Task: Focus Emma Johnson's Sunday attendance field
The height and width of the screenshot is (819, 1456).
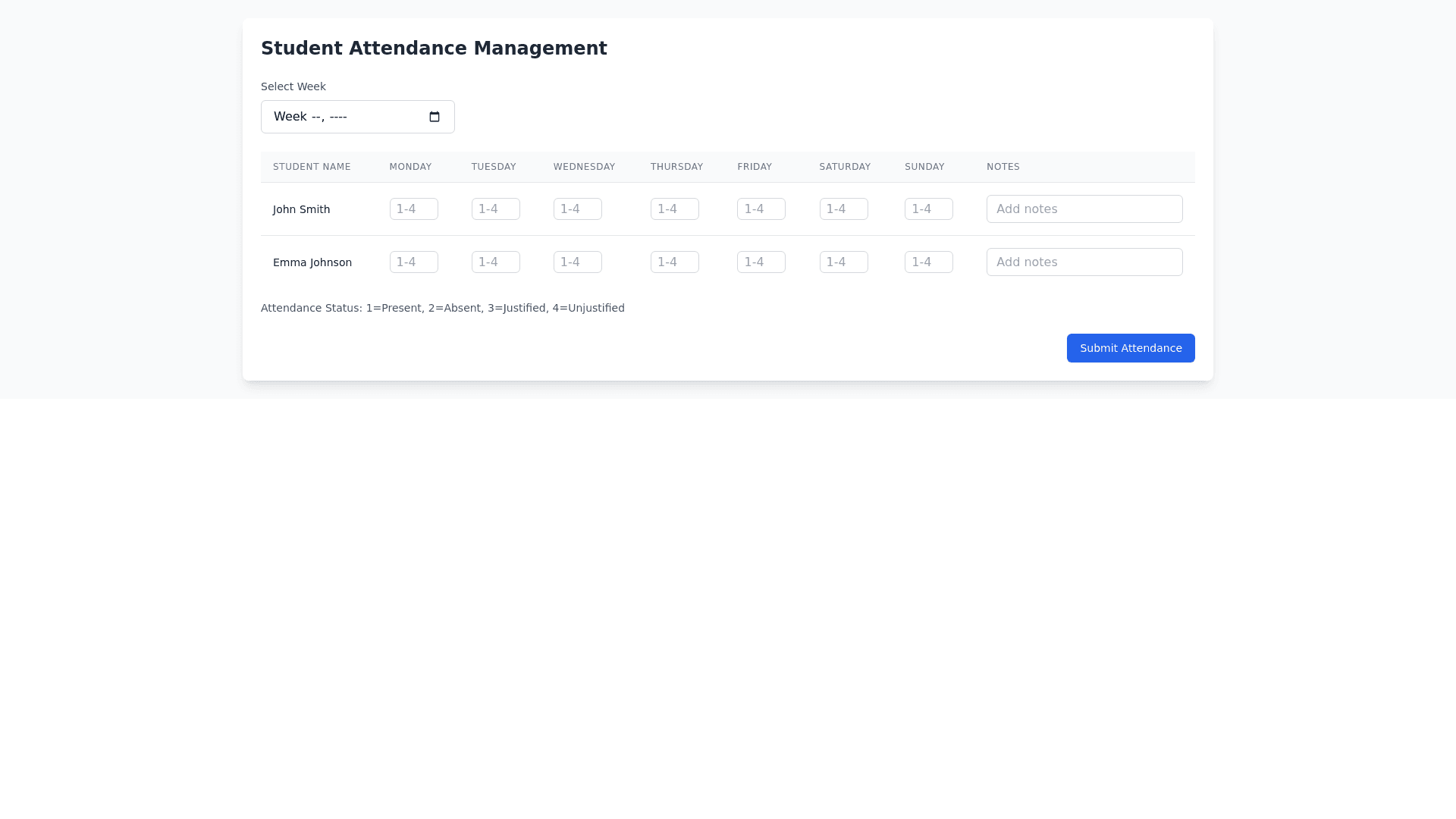Action: click(928, 262)
